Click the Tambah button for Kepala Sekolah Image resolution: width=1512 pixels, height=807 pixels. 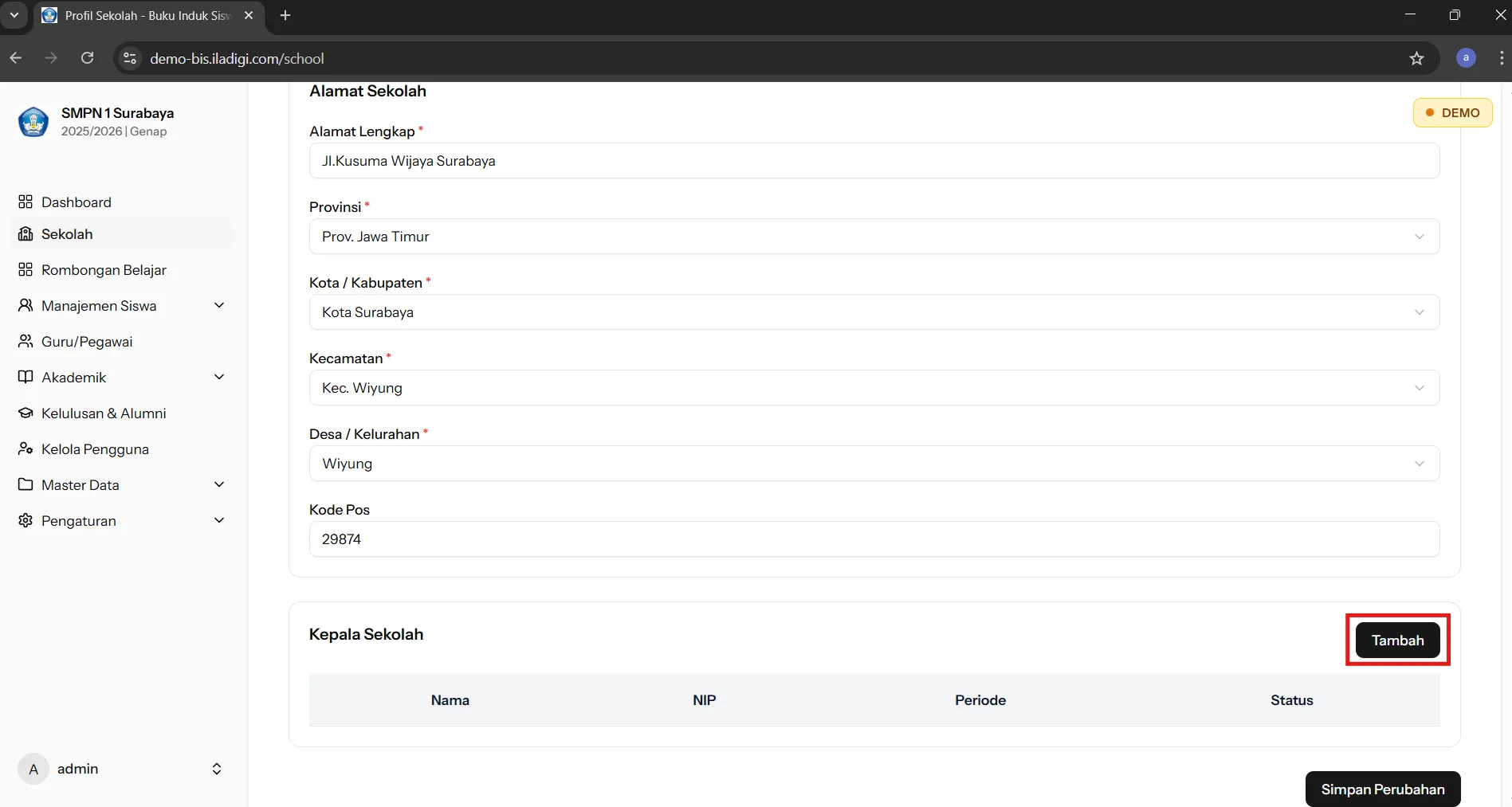[1397, 640]
